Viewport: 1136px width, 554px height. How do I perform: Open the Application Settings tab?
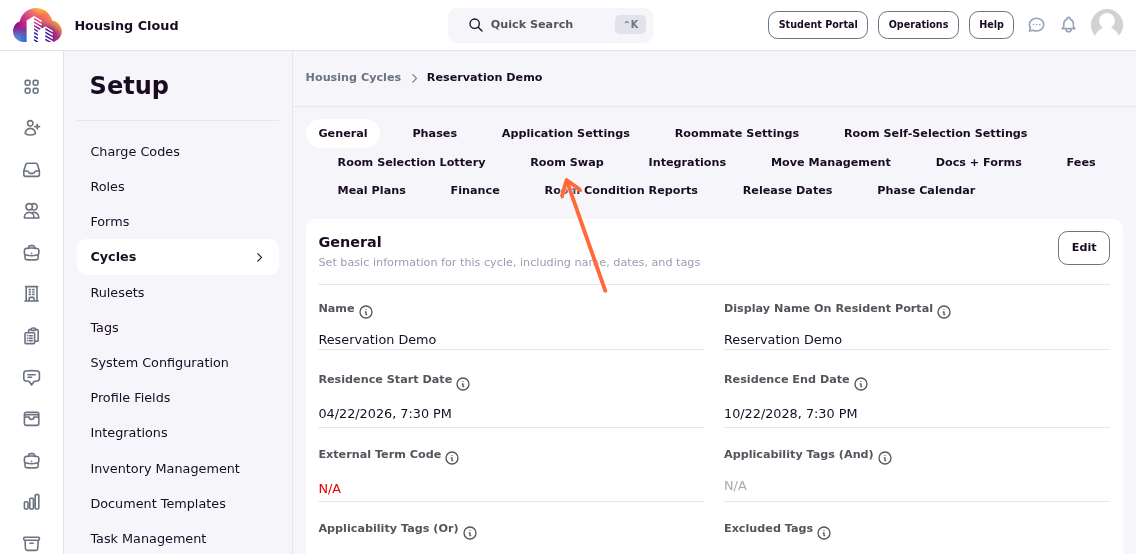tap(566, 133)
